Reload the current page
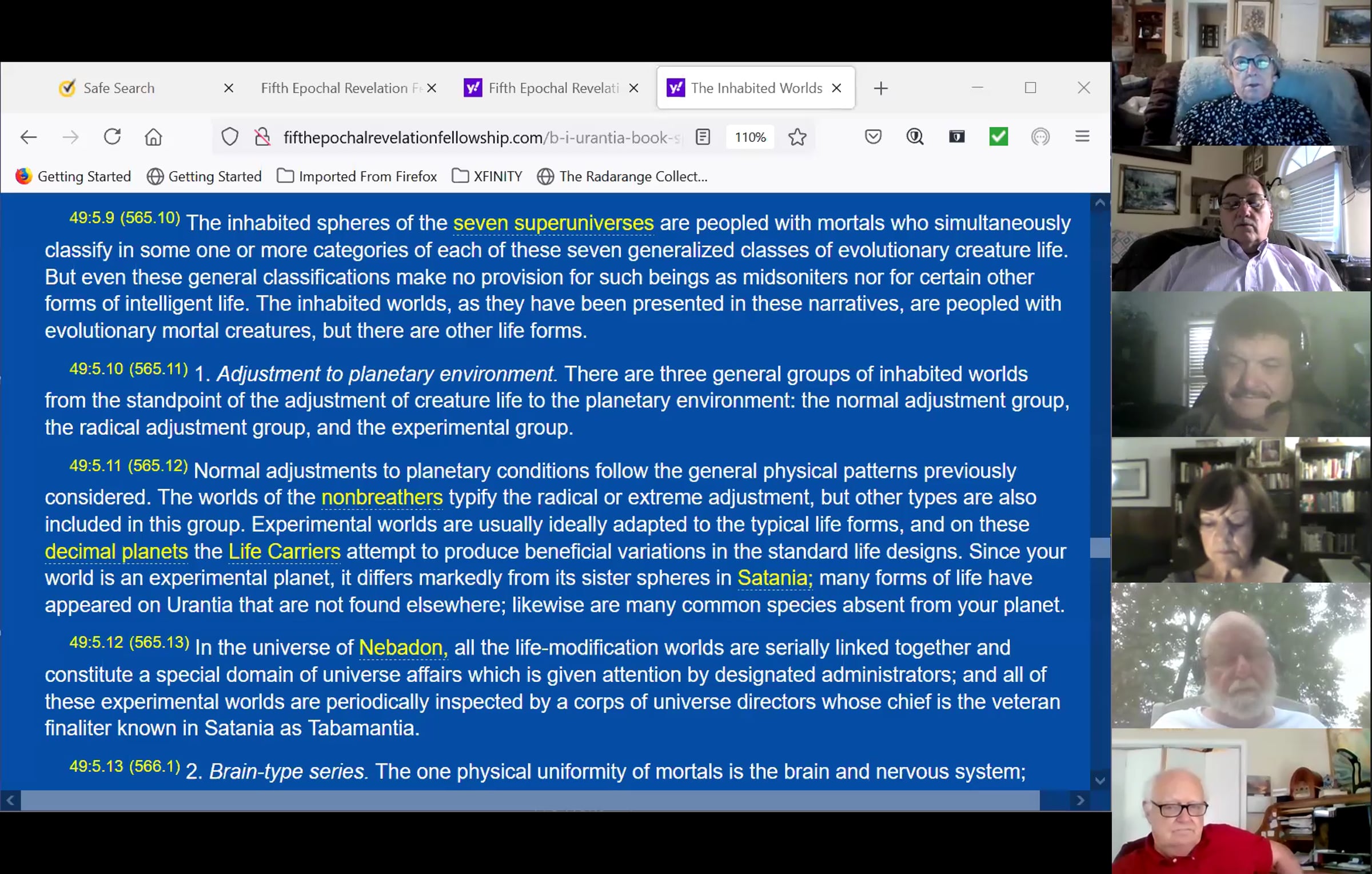1372x874 pixels. [112, 137]
